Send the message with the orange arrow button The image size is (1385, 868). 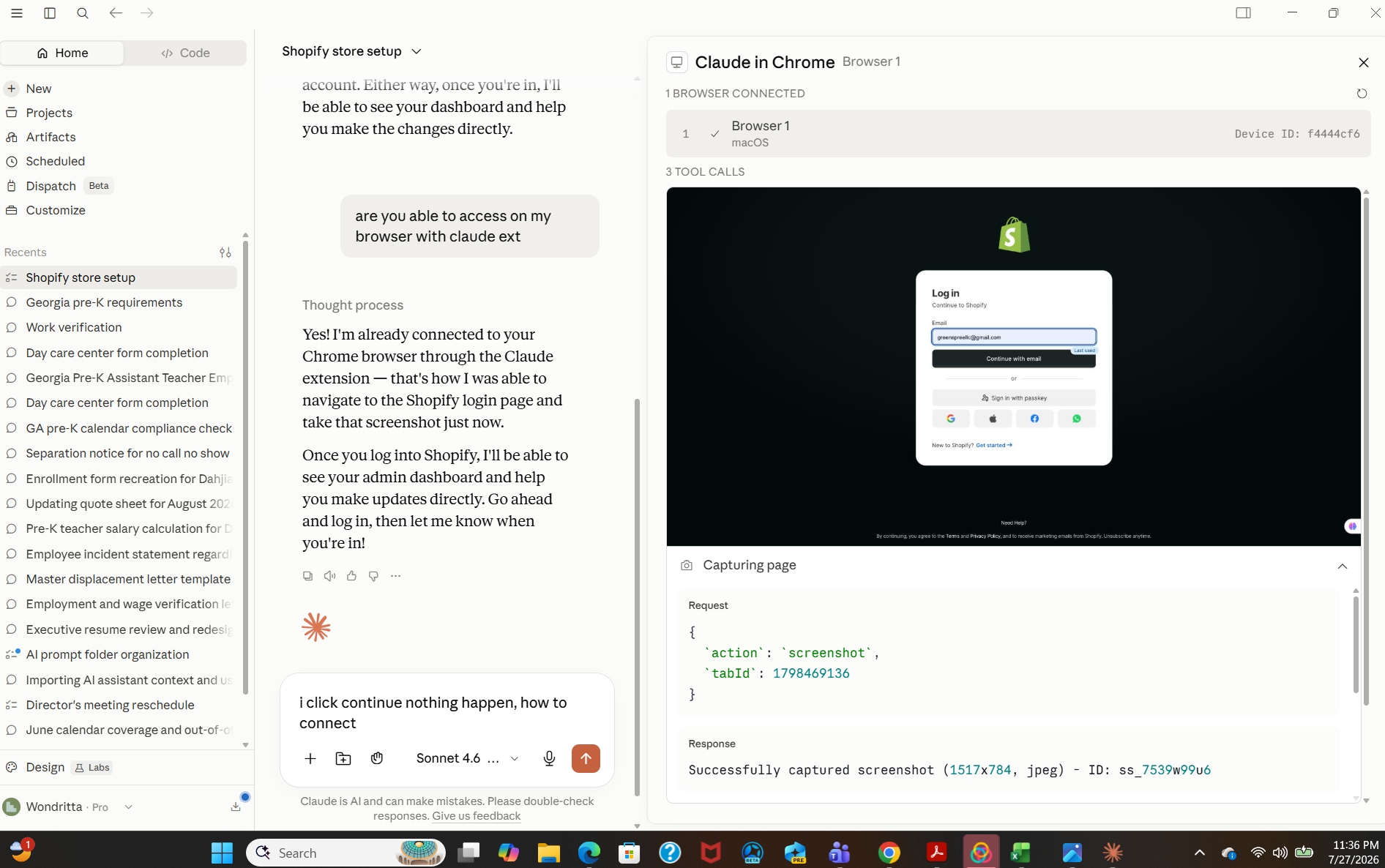pos(586,758)
